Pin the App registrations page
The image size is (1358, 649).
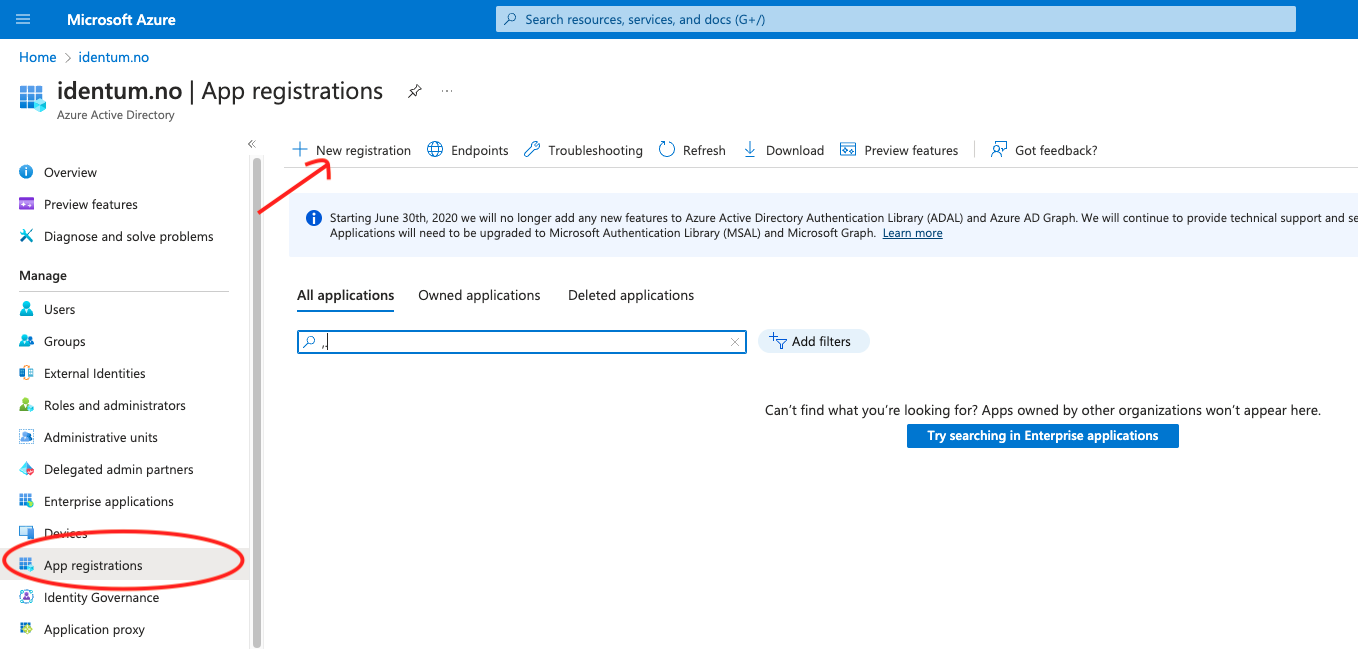click(414, 91)
